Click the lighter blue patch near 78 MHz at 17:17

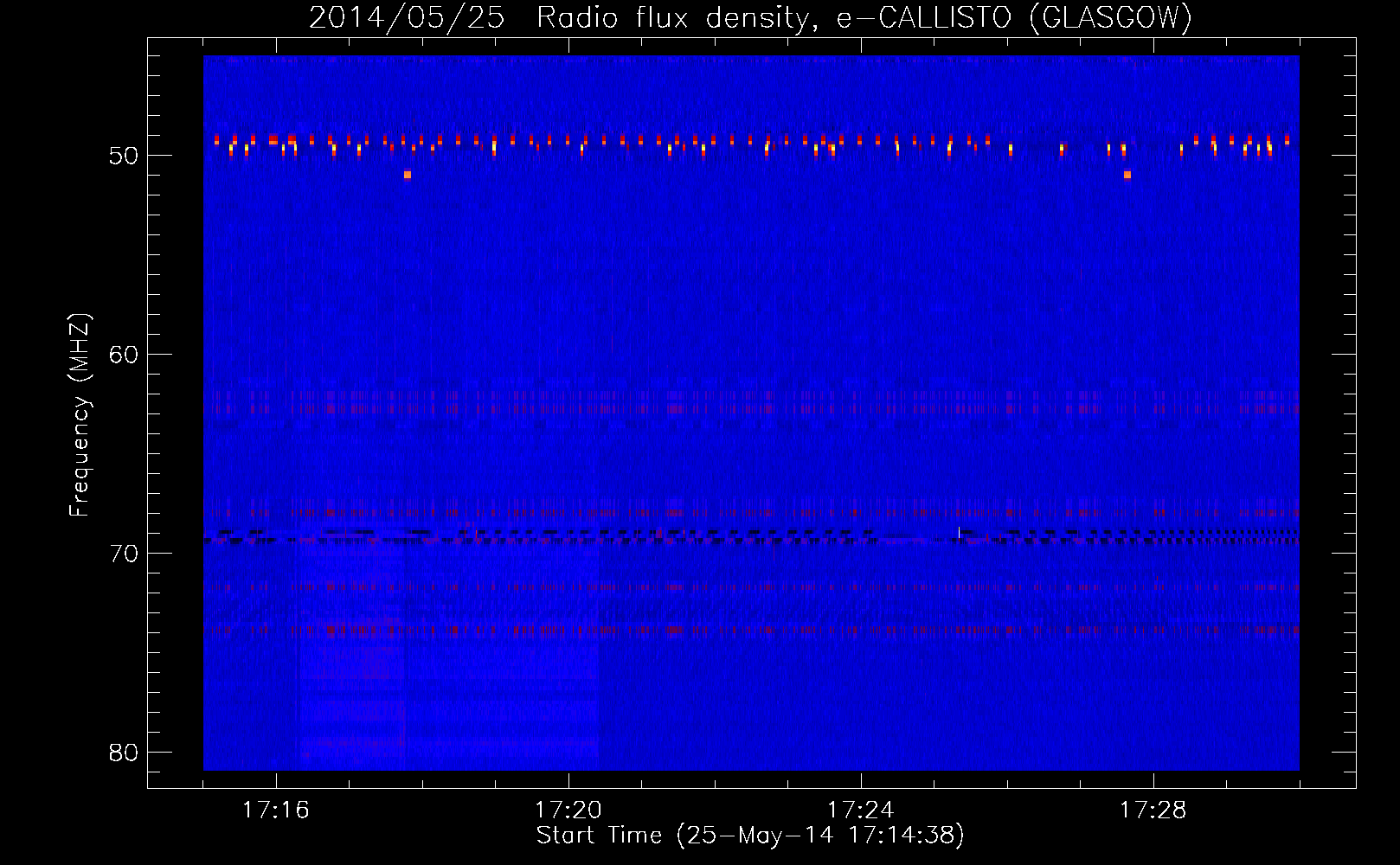click(x=352, y=709)
